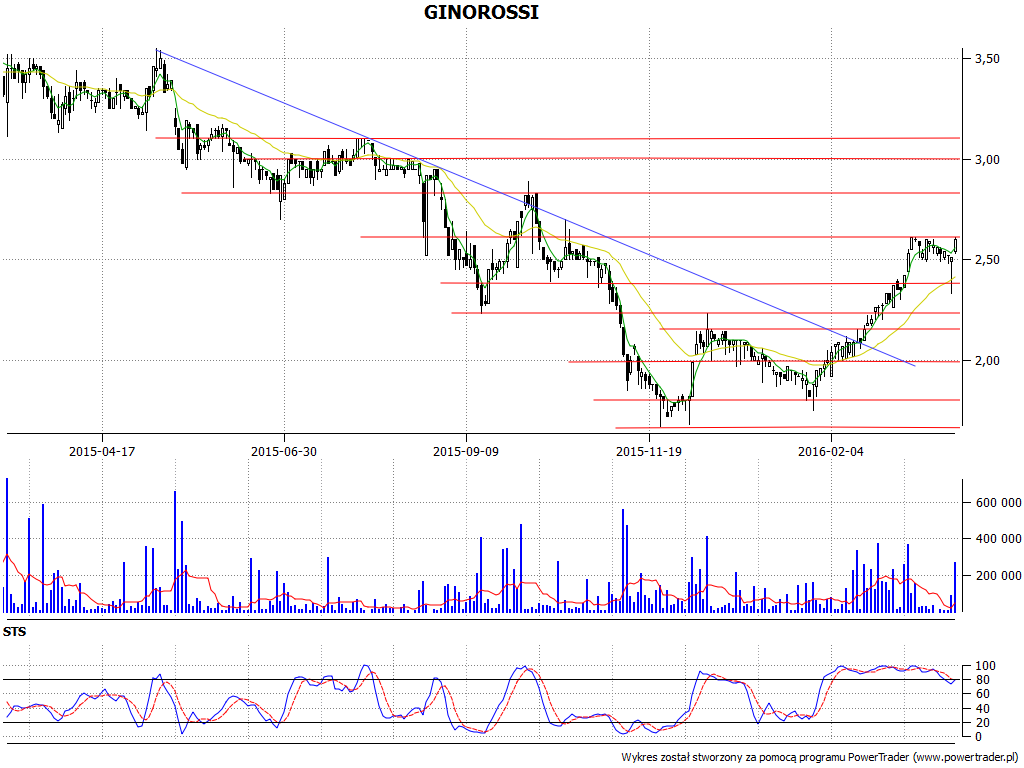Click the 40 level on STS axis
This screenshot has height=768, width=1024.
pos(982,709)
